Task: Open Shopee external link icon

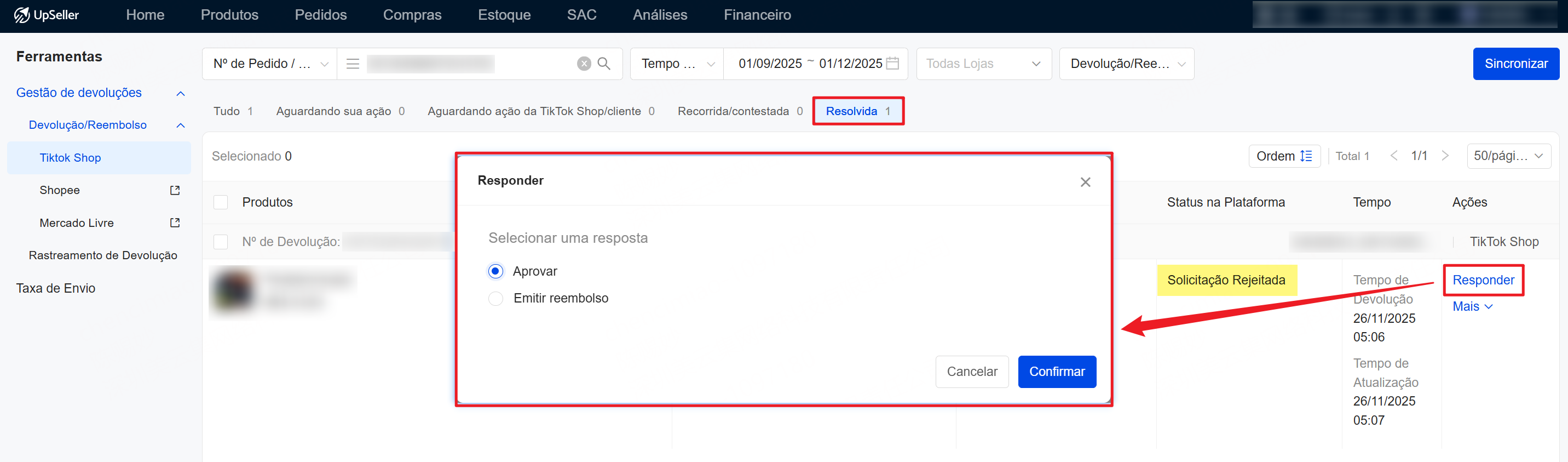Action: point(175,190)
